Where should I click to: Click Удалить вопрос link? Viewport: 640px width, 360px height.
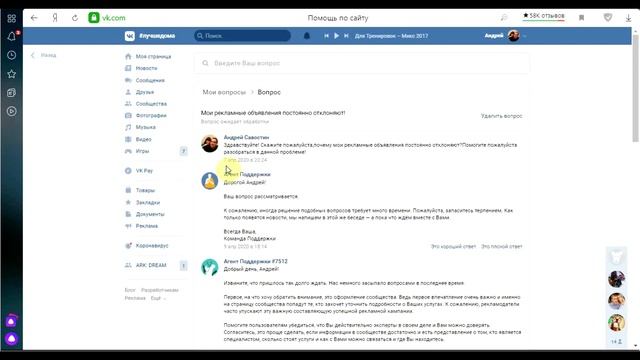pos(501,116)
